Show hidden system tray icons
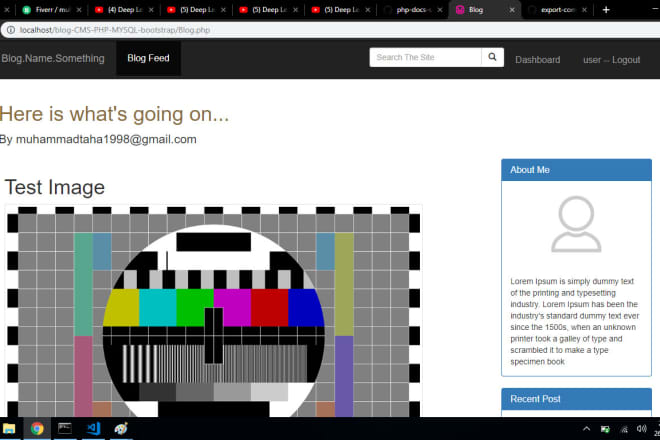Screen dimensions: 660x440 coord(586,429)
